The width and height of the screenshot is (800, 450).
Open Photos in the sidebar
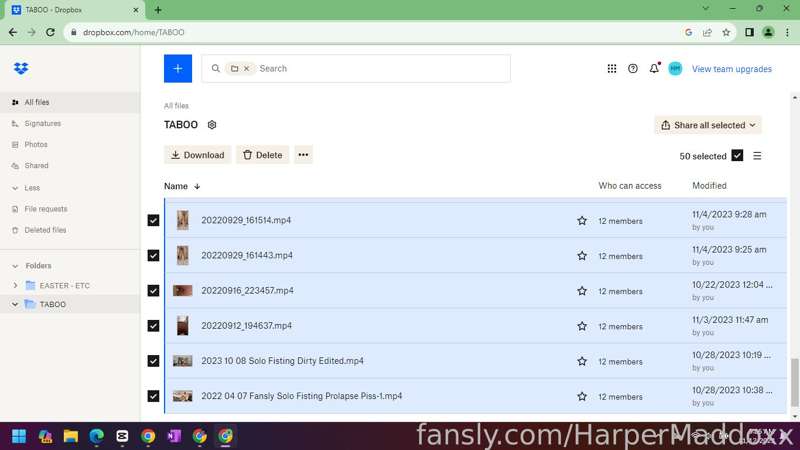click(x=36, y=144)
